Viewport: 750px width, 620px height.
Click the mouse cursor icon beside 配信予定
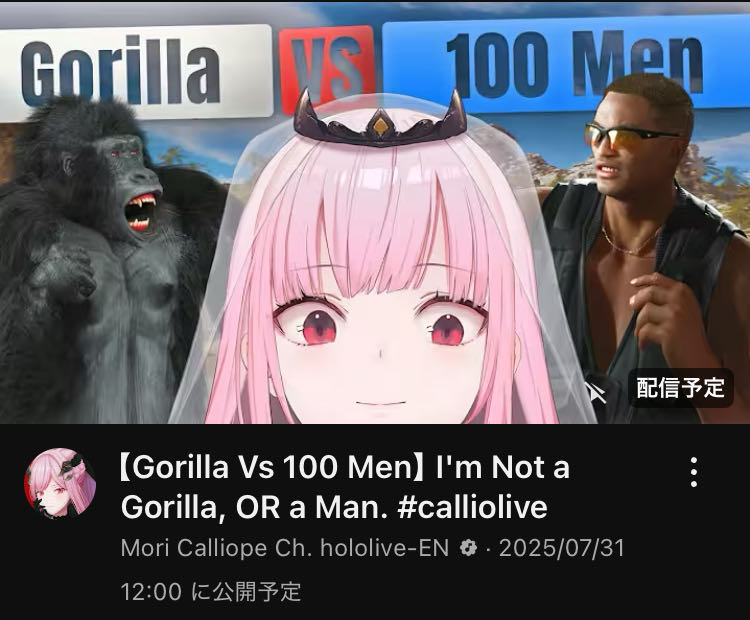pos(597,394)
